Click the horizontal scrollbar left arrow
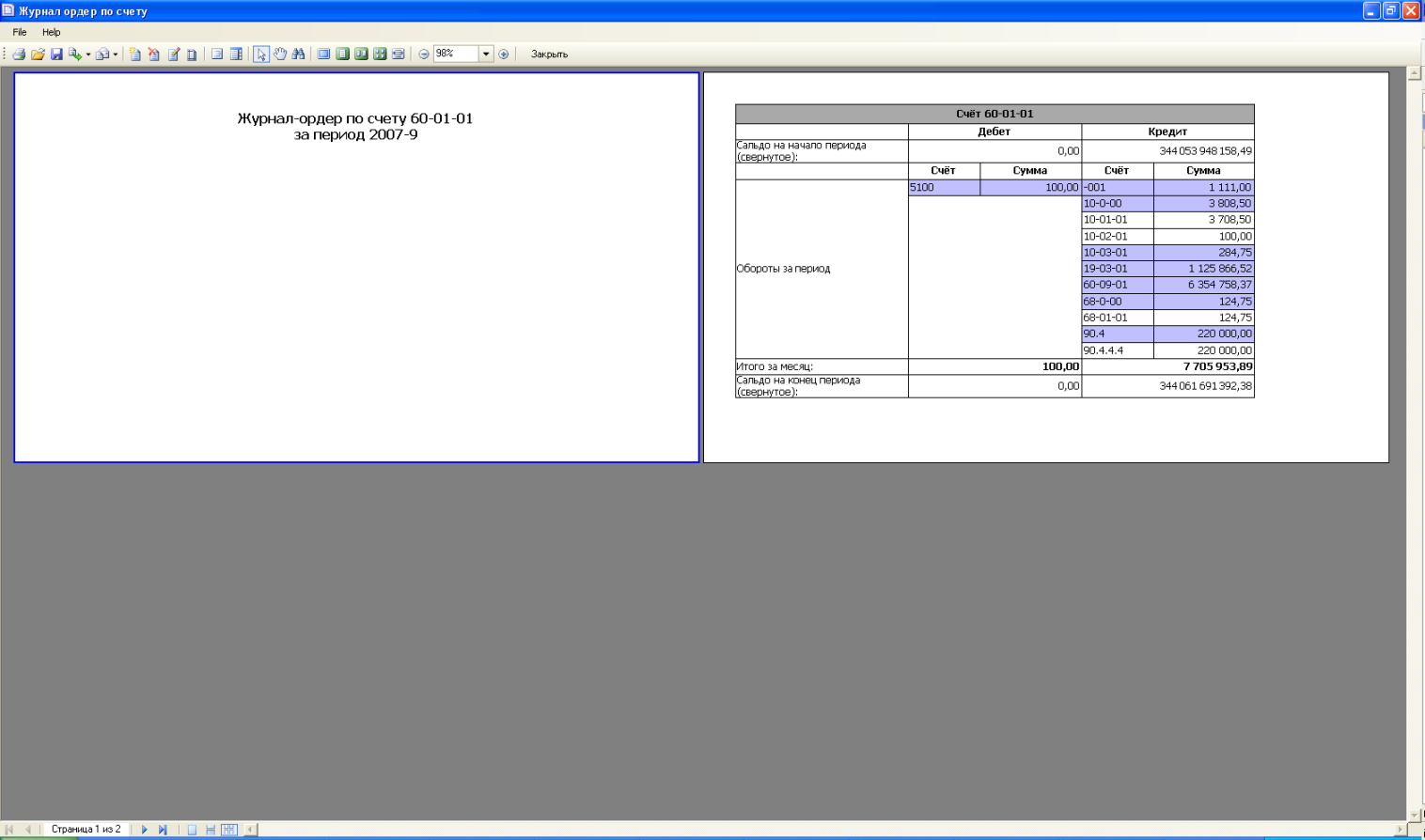 (x=250, y=830)
